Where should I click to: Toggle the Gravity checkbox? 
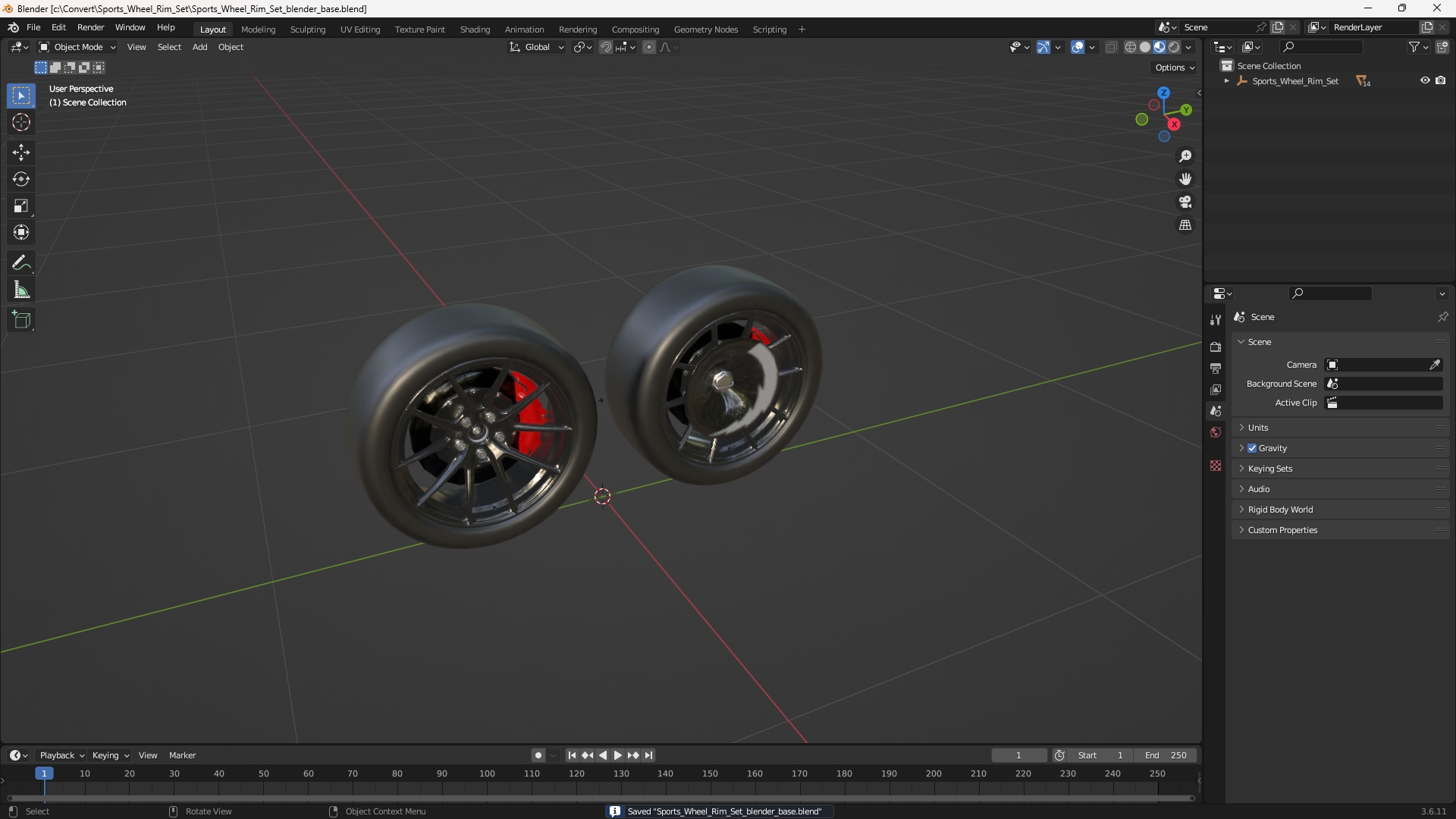pyautogui.click(x=1252, y=448)
